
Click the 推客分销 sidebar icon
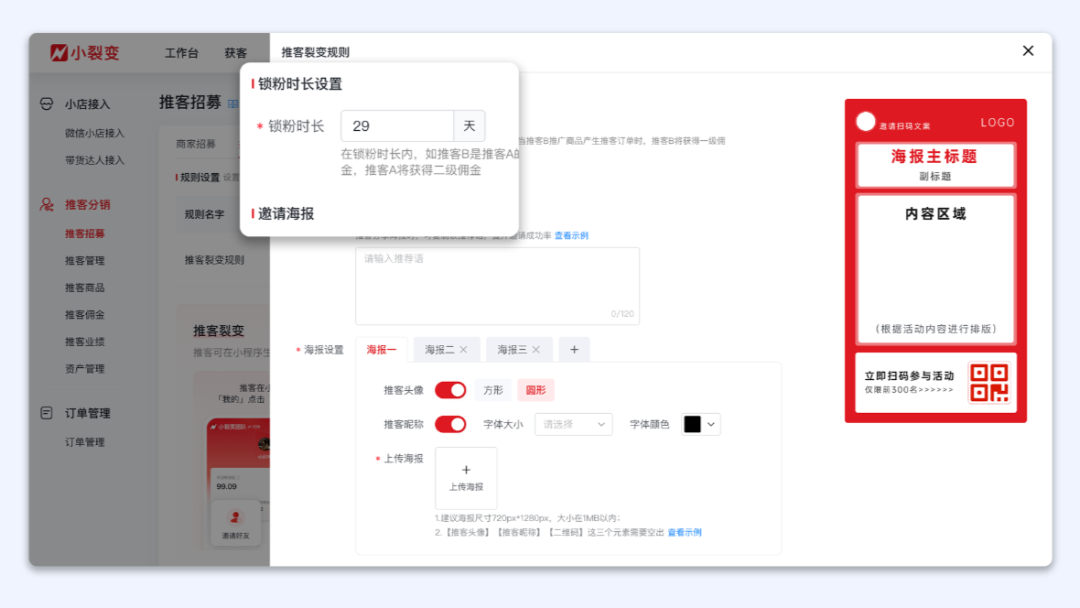tap(45, 203)
